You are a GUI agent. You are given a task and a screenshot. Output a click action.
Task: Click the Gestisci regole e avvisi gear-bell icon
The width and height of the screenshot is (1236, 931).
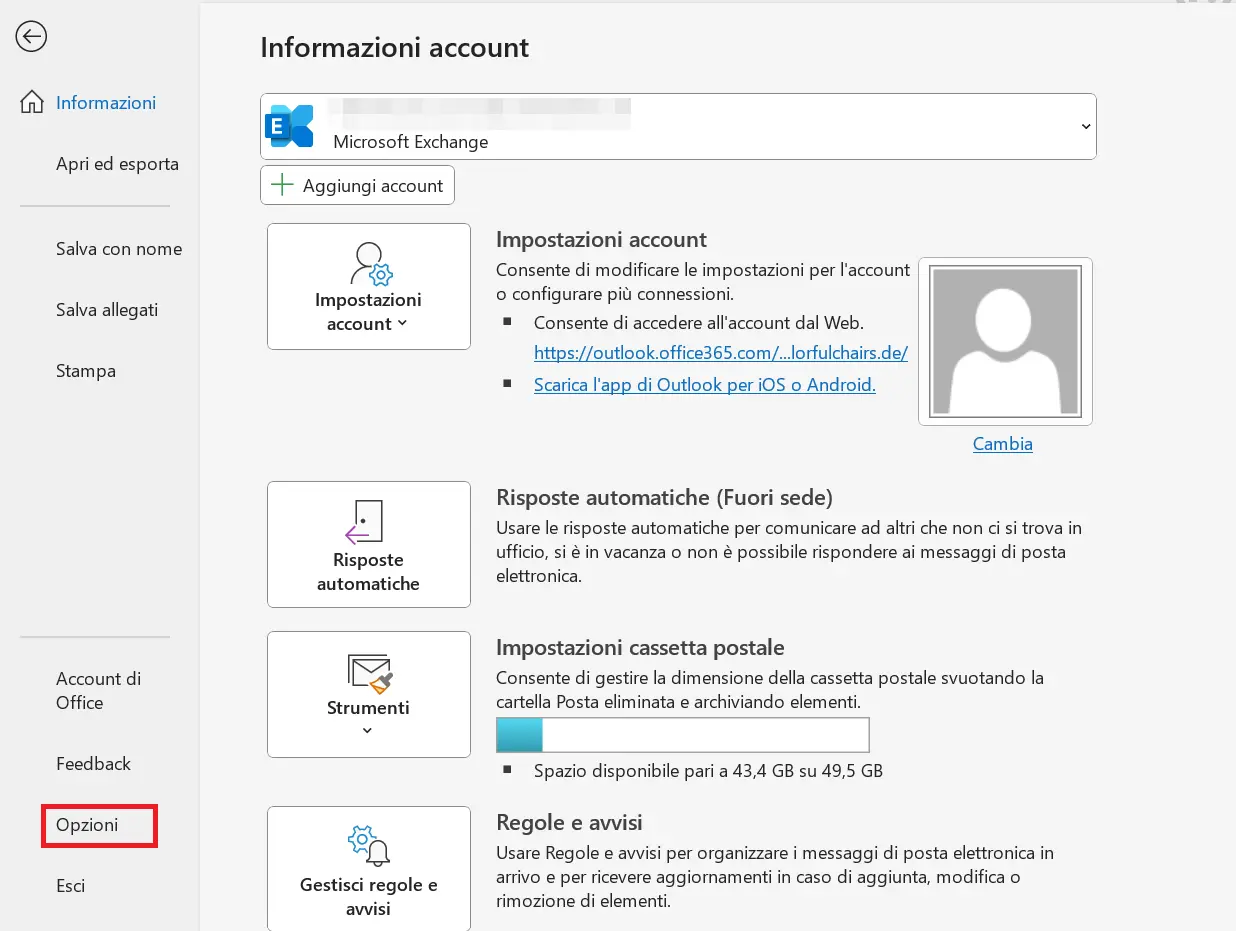pos(368,847)
